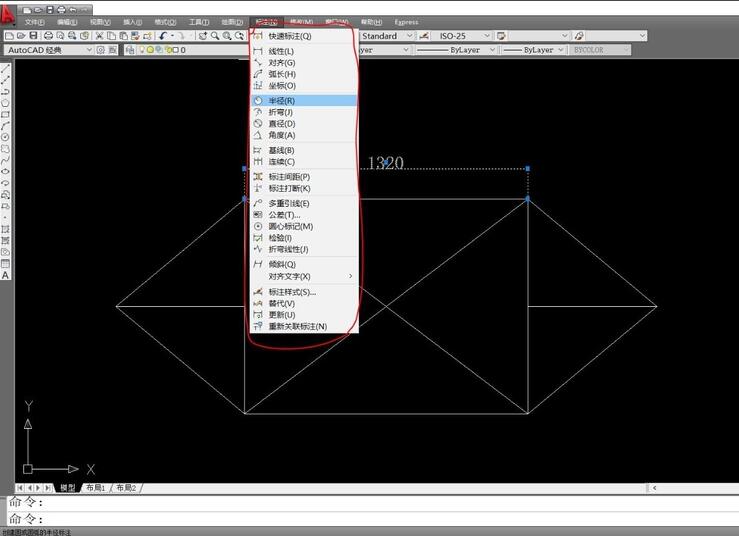739x536 pixels.
Task: Click the 1320 dimension text
Action: (386, 163)
